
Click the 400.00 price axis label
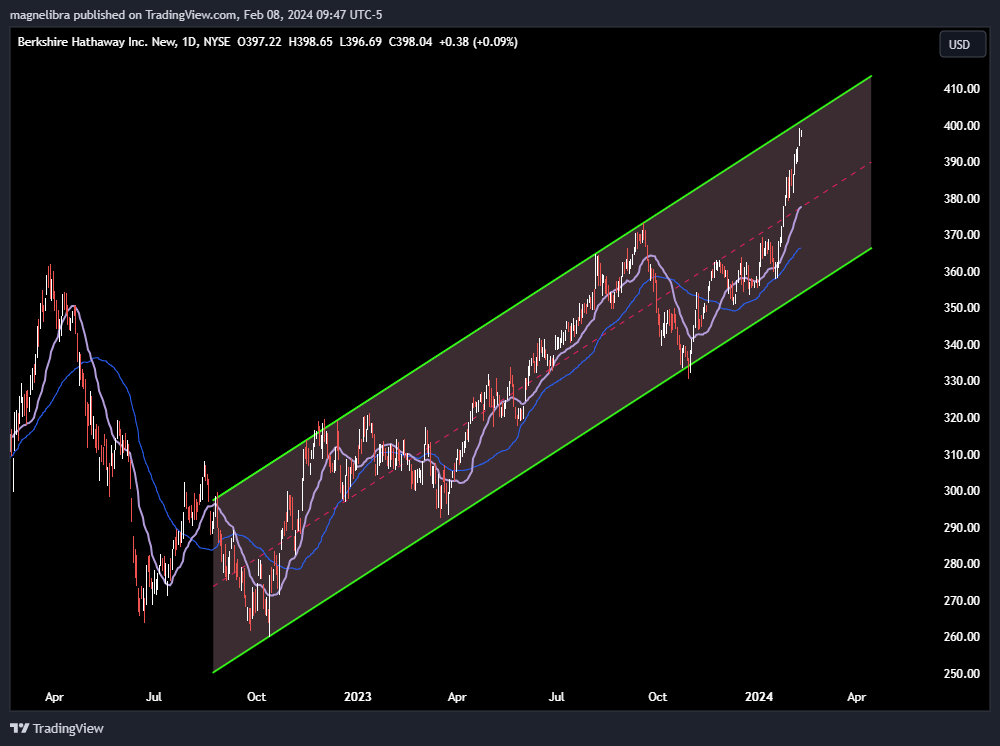point(962,126)
